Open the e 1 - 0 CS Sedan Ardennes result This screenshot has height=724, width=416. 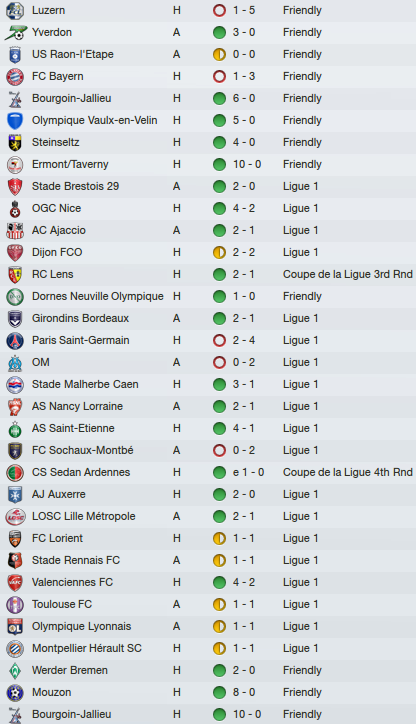click(x=248, y=472)
